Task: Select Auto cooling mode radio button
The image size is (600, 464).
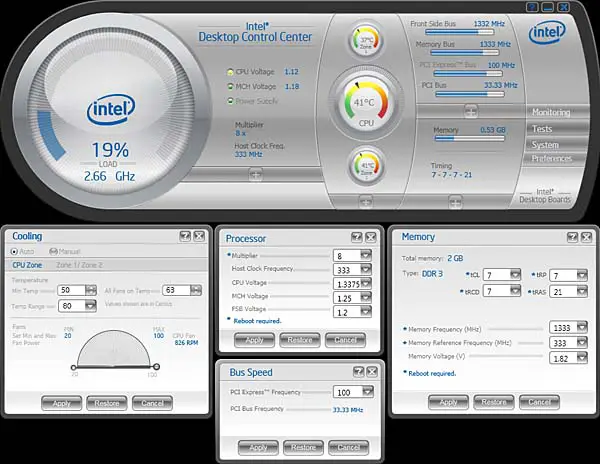Action: click(15, 251)
